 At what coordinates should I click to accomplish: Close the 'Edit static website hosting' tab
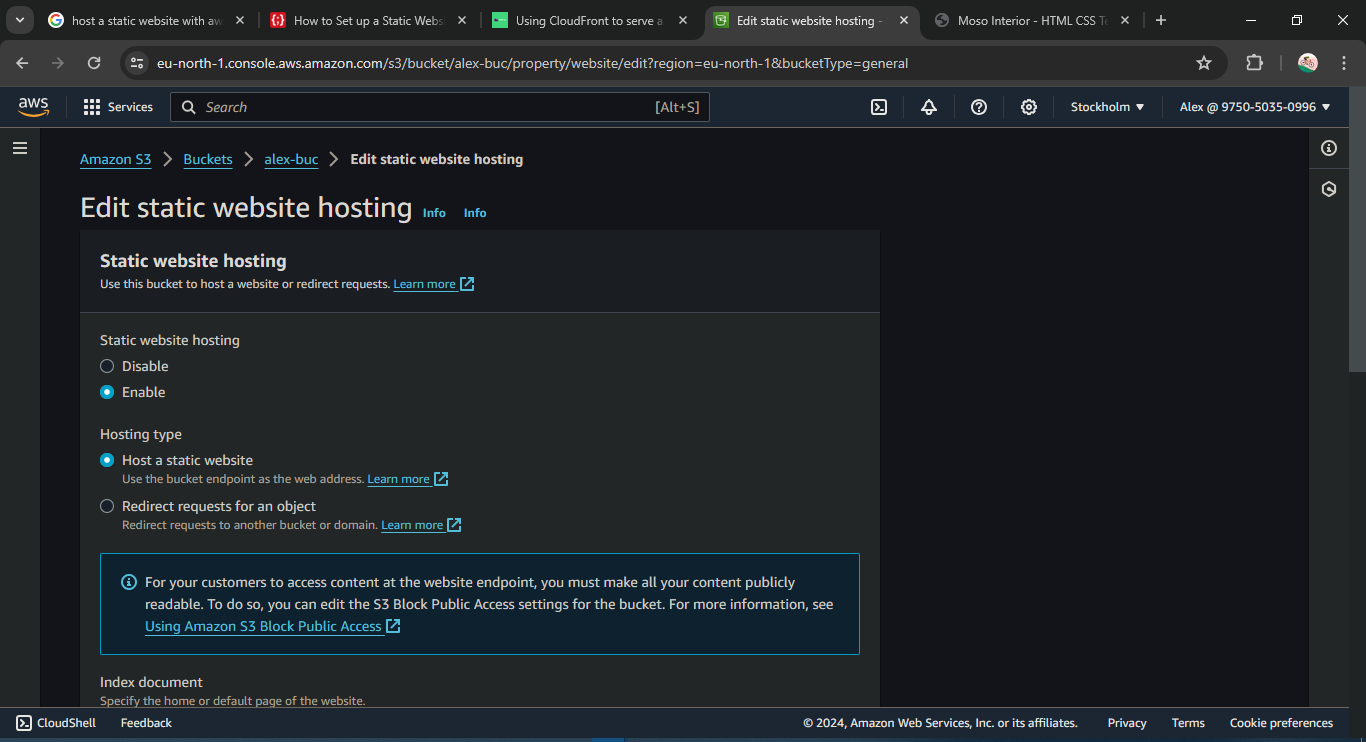(x=903, y=20)
